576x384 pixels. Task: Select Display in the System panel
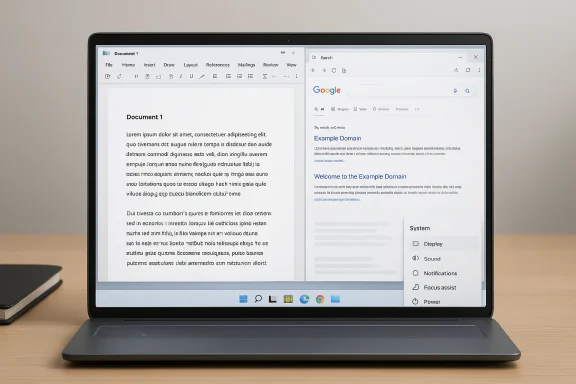click(443, 244)
